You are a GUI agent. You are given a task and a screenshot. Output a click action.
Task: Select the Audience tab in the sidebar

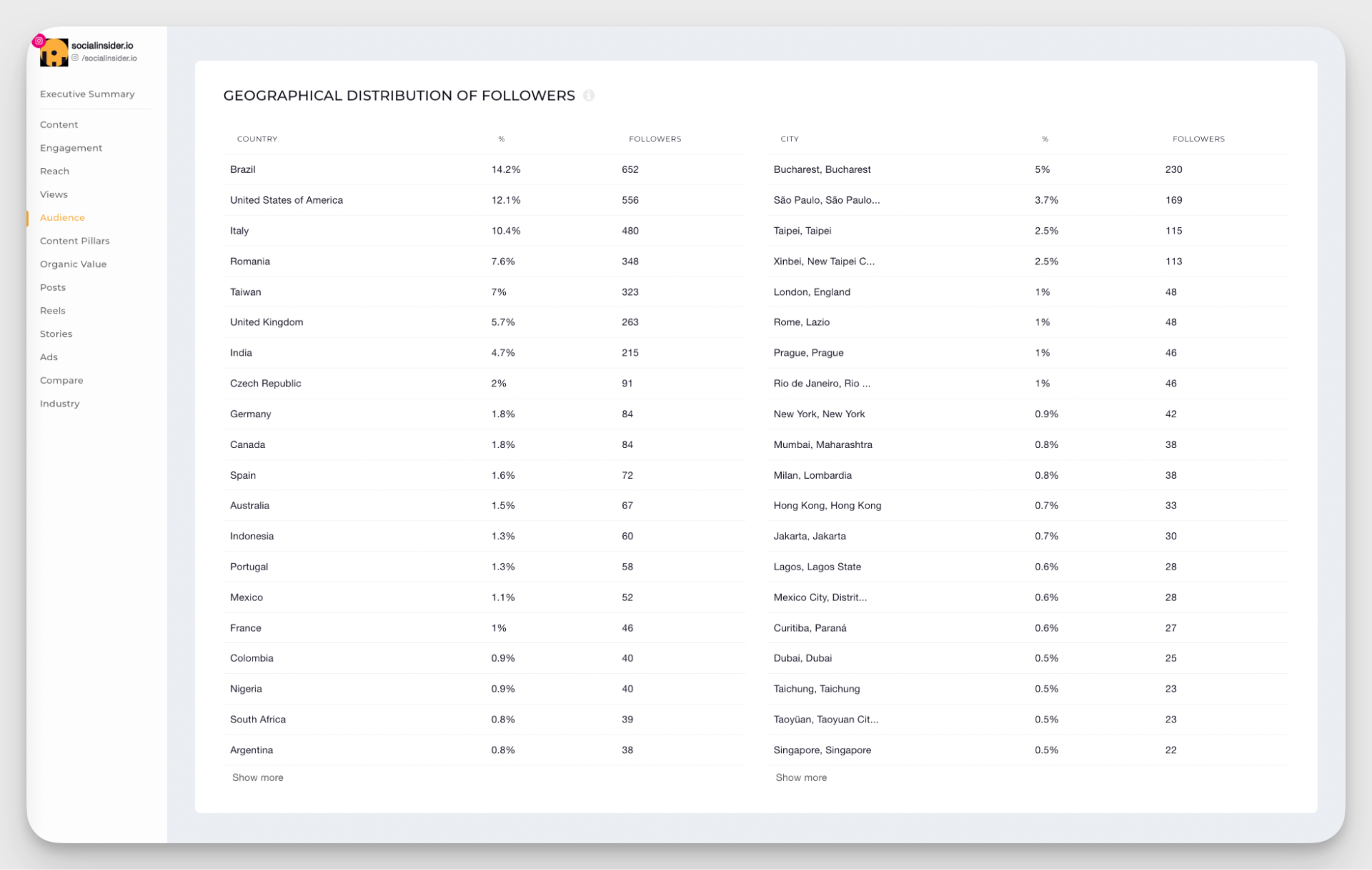pos(62,217)
